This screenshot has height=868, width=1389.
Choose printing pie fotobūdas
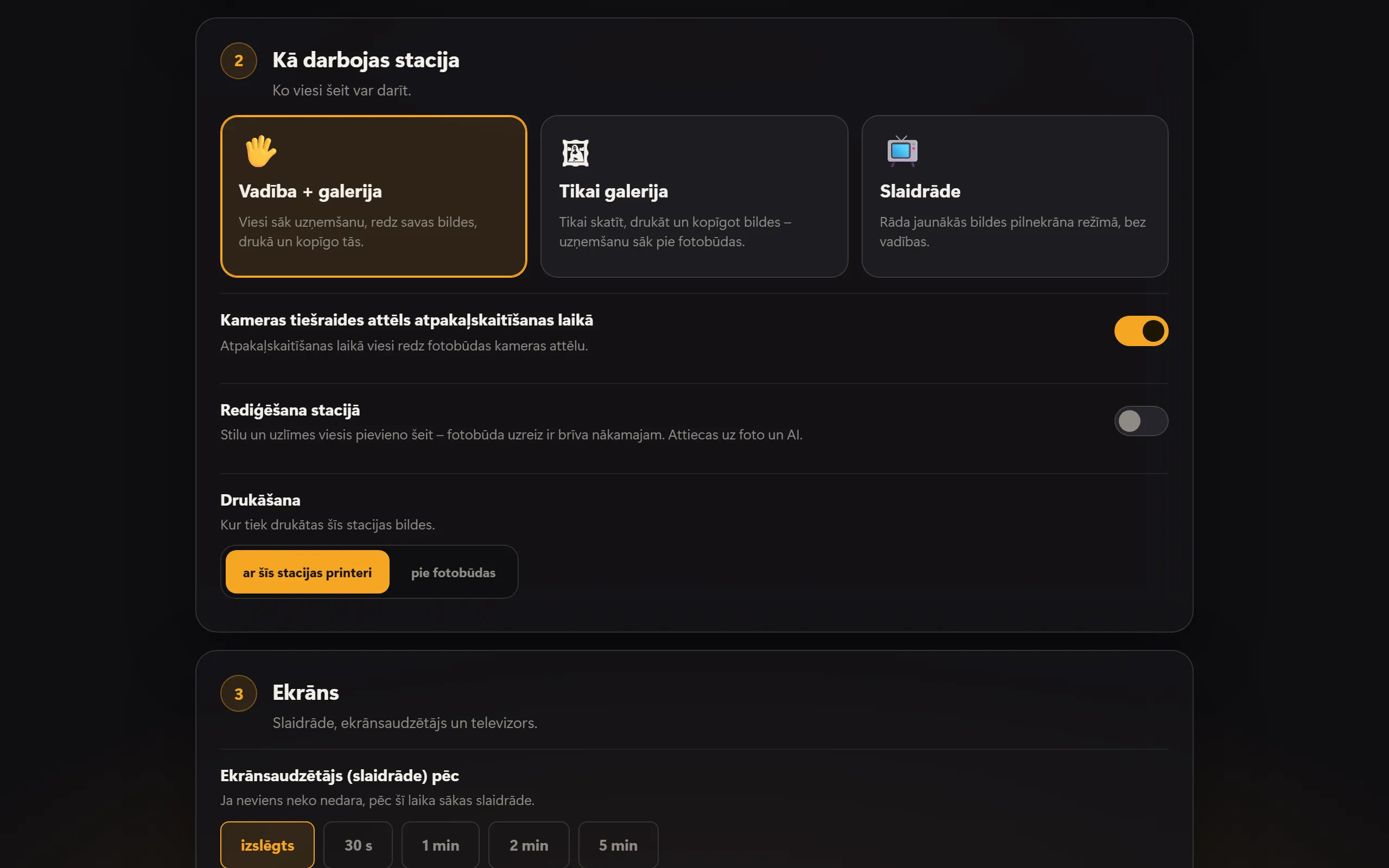[453, 572]
